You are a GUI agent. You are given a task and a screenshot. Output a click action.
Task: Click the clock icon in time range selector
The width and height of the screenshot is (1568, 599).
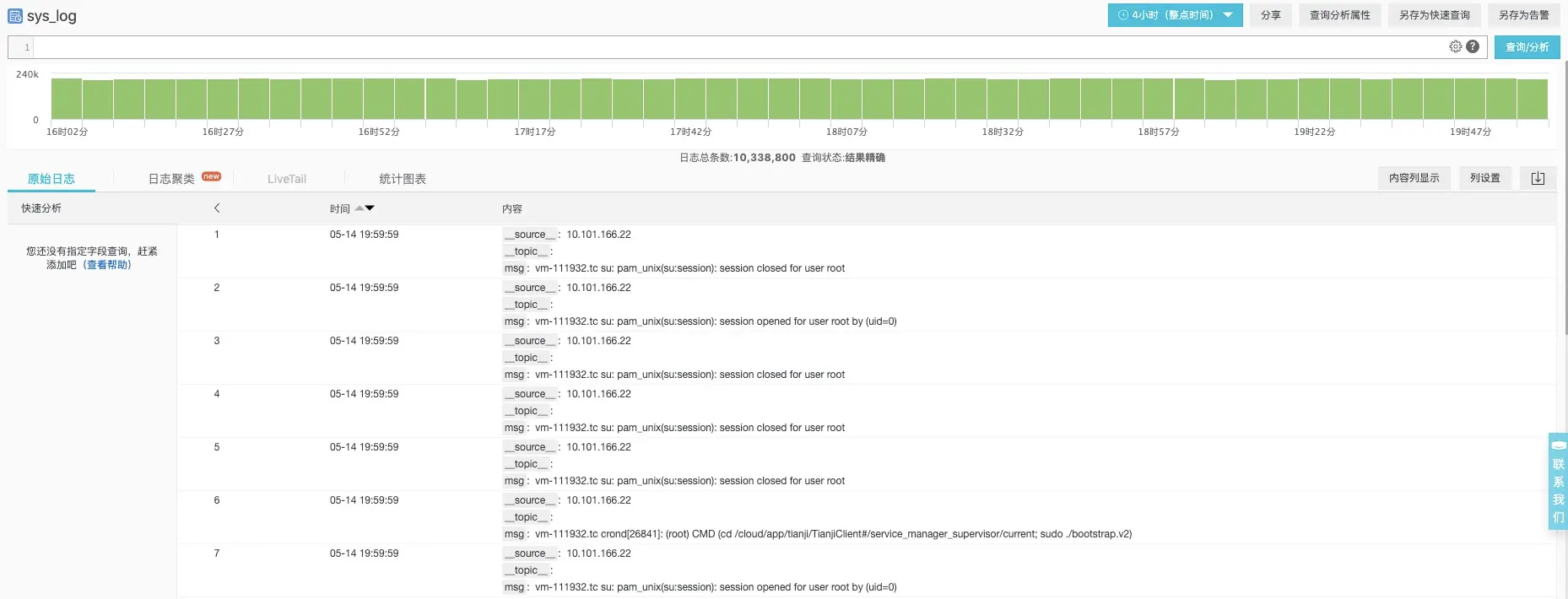tap(1123, 15)
